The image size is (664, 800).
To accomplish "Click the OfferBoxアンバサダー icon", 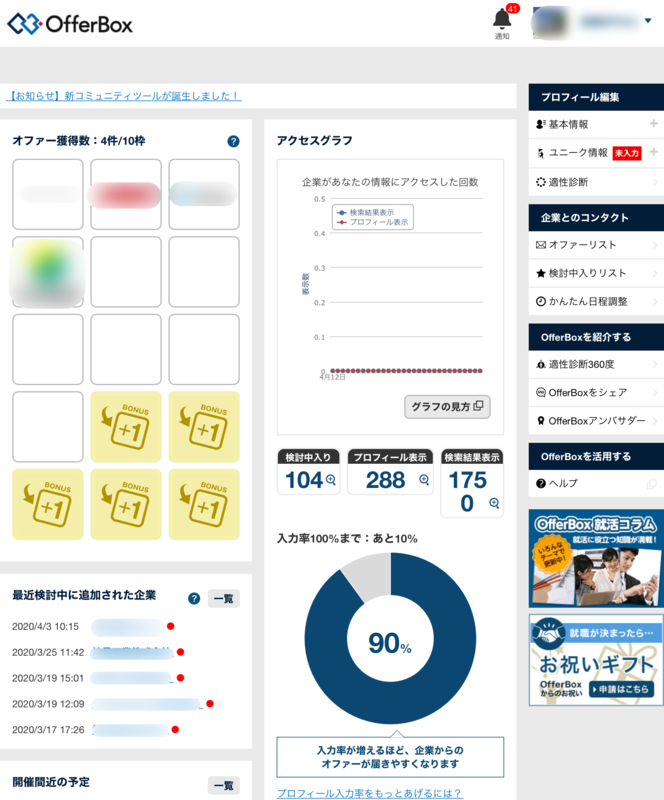I will point(541,421).
